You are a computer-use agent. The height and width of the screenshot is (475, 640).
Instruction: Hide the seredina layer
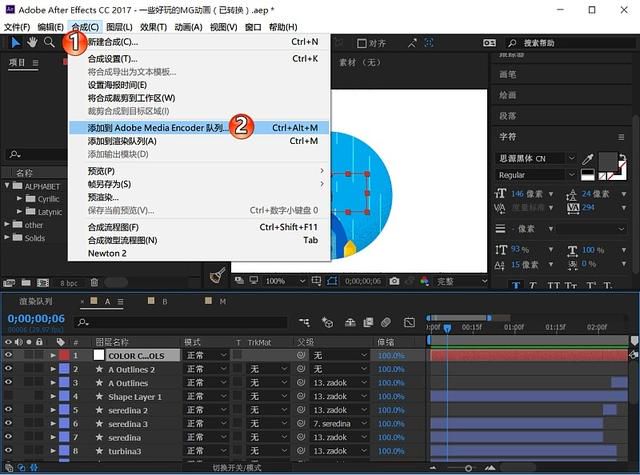click(8, 437)
